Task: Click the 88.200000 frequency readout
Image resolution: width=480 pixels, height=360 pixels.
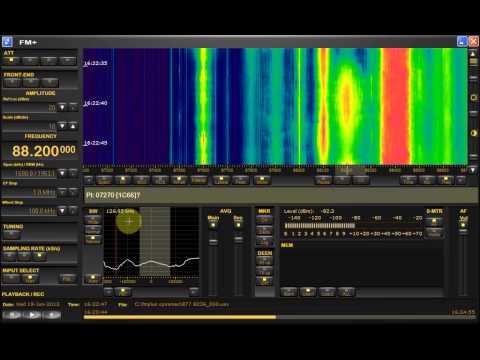Action: [x=43, y=151]
